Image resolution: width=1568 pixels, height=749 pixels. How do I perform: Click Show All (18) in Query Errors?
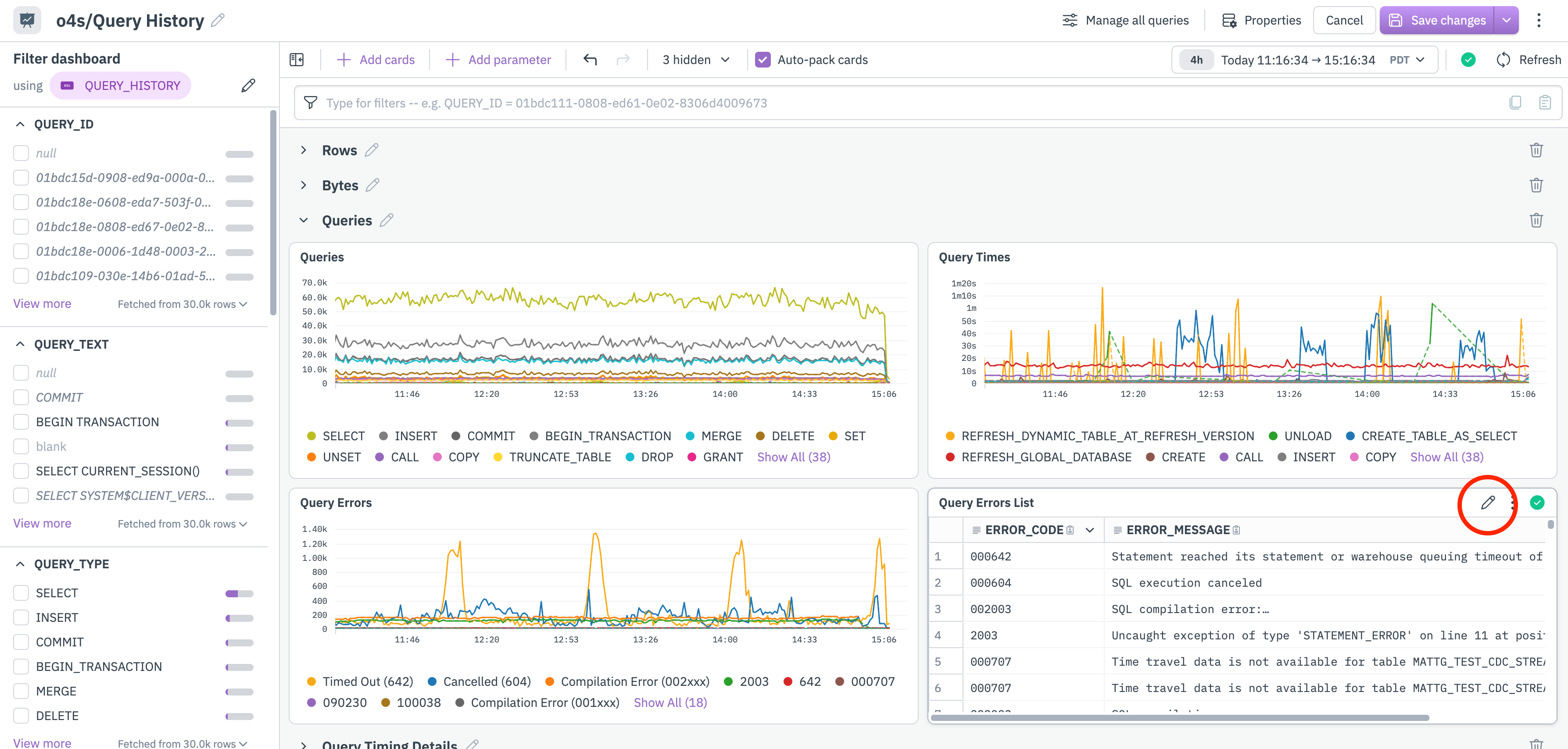pyautogui.click(x=669, y=702)
